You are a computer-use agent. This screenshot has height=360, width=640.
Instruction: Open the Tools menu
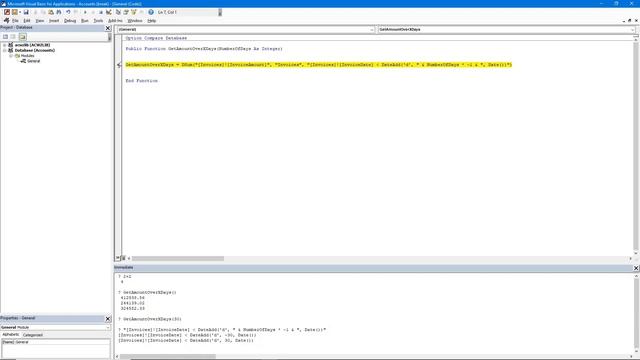pyautogui.click(x=98, y=20)
